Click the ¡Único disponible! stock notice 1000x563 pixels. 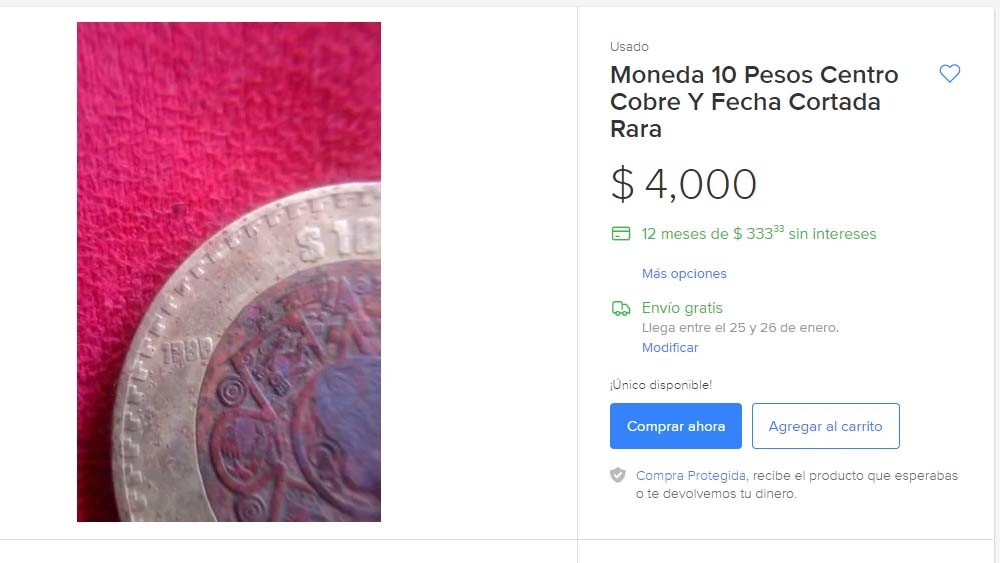click(x=661, y=385)
